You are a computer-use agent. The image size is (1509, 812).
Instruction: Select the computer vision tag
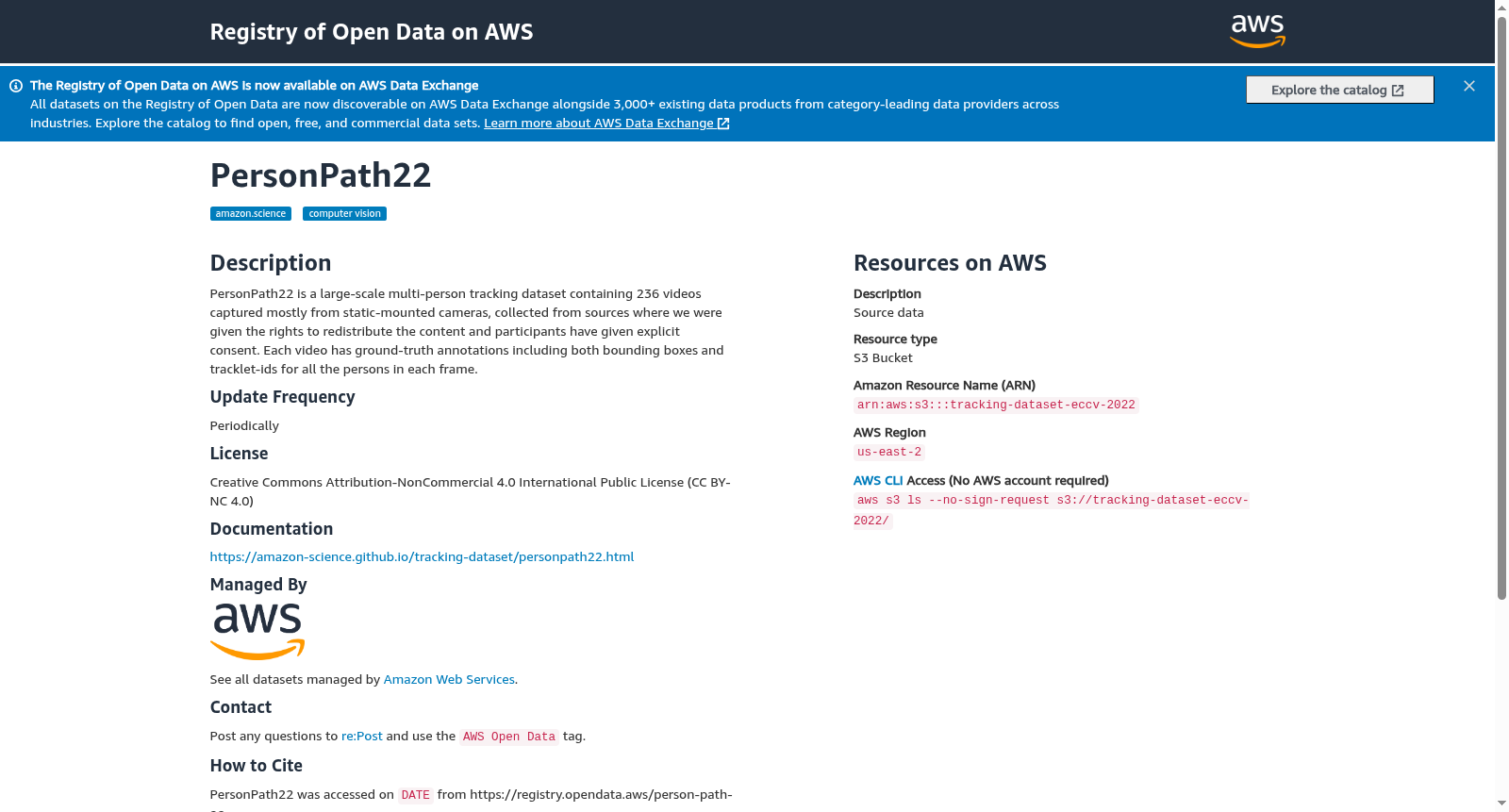point(345,214)
